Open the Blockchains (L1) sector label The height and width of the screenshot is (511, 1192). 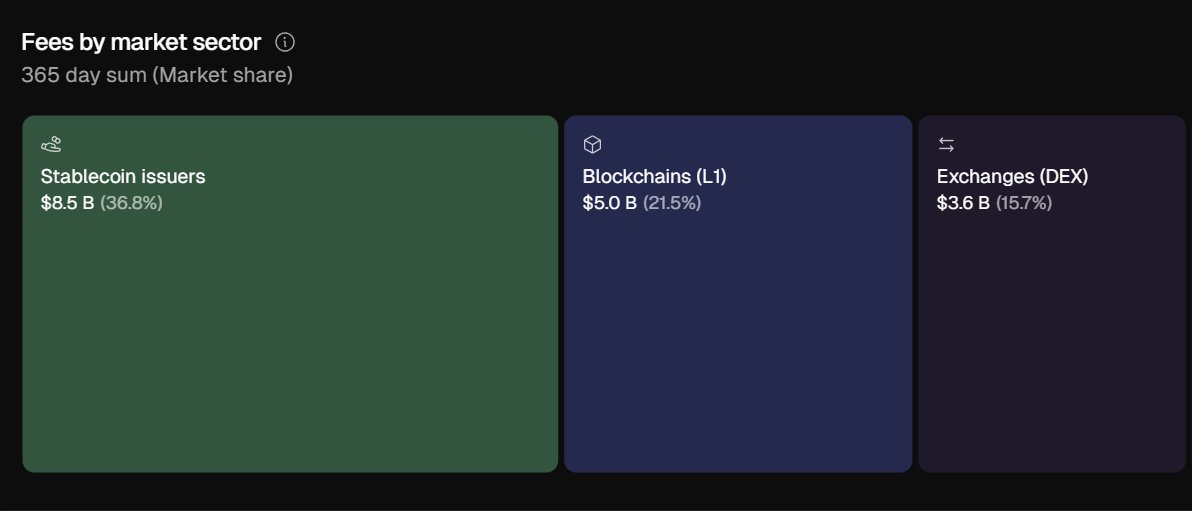point(654,177)
